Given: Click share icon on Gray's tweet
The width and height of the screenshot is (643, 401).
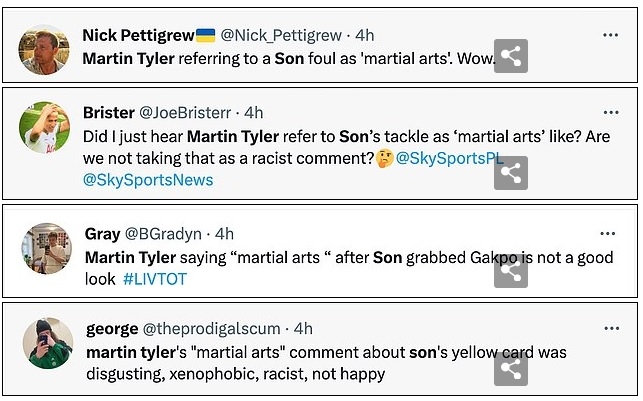Looking at the screenshot, I should (x=511, y=271).
